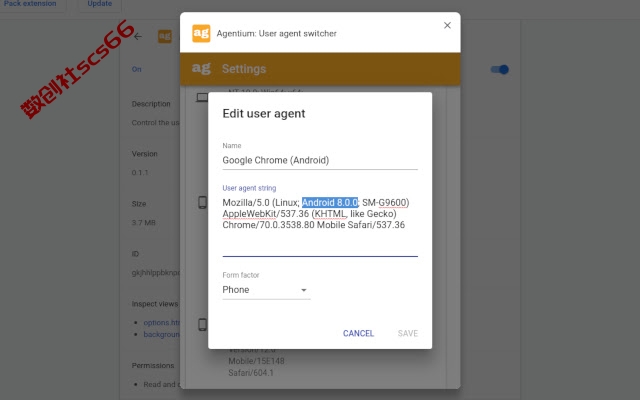
Task: Click the ag logo in the Settings bar
Action: (201, 68)
